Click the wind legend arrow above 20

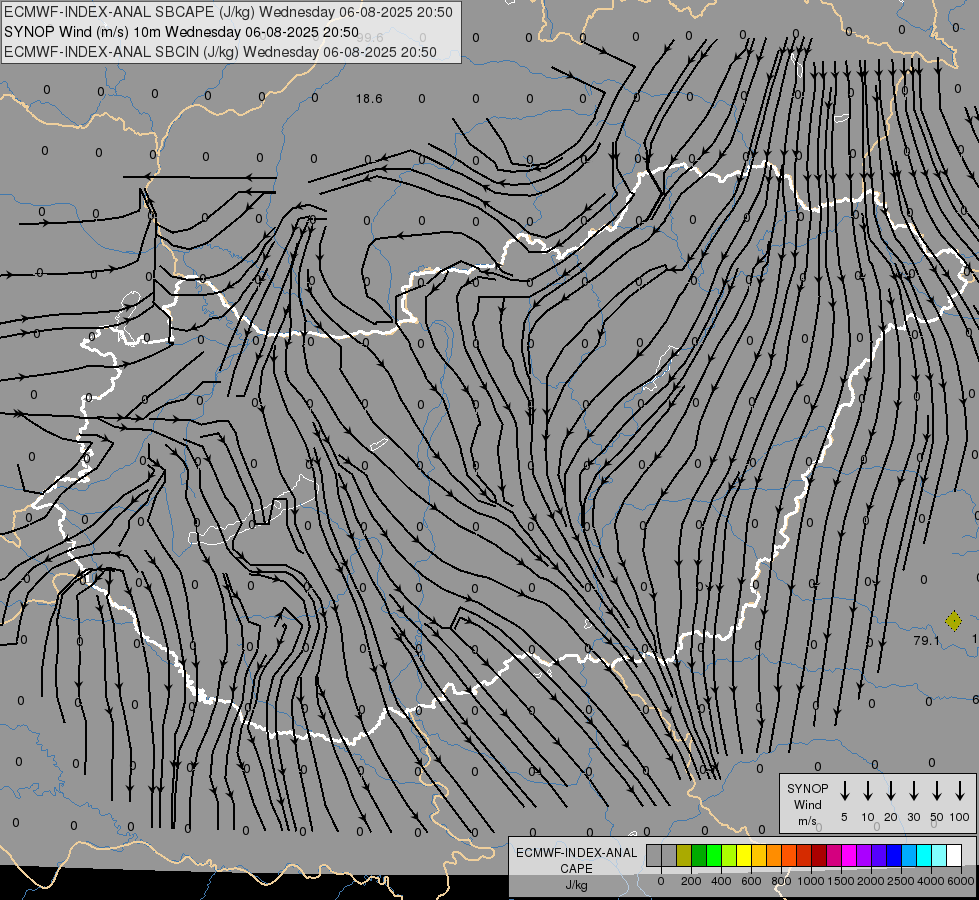pyautogui.click(x=891, y=791)
